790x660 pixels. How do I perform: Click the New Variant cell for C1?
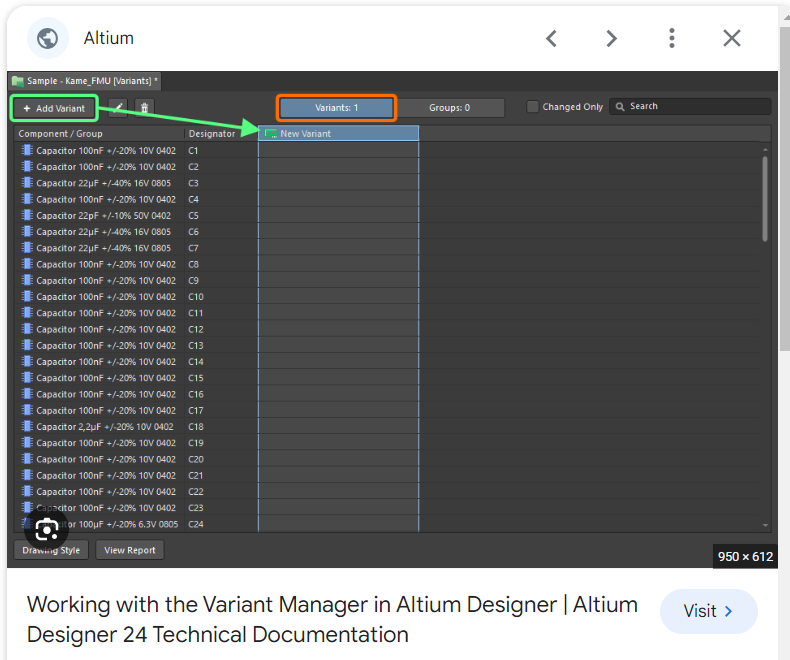pyautogui.click(x=339, y=150)
